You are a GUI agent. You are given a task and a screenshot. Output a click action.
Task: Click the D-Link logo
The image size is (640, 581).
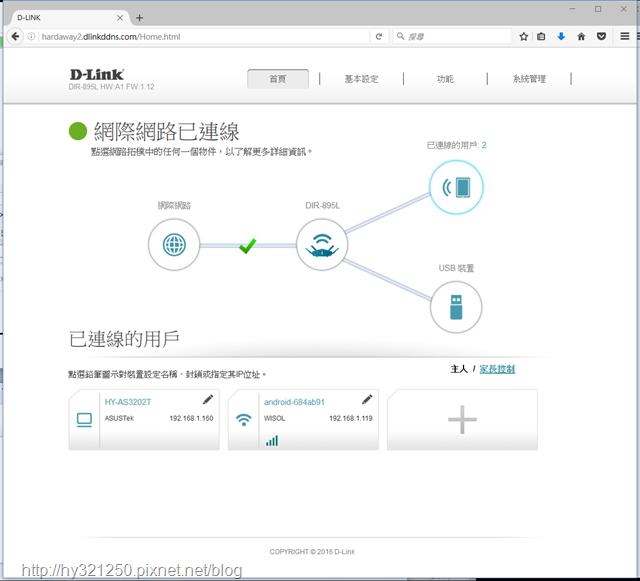click(97, 74)
